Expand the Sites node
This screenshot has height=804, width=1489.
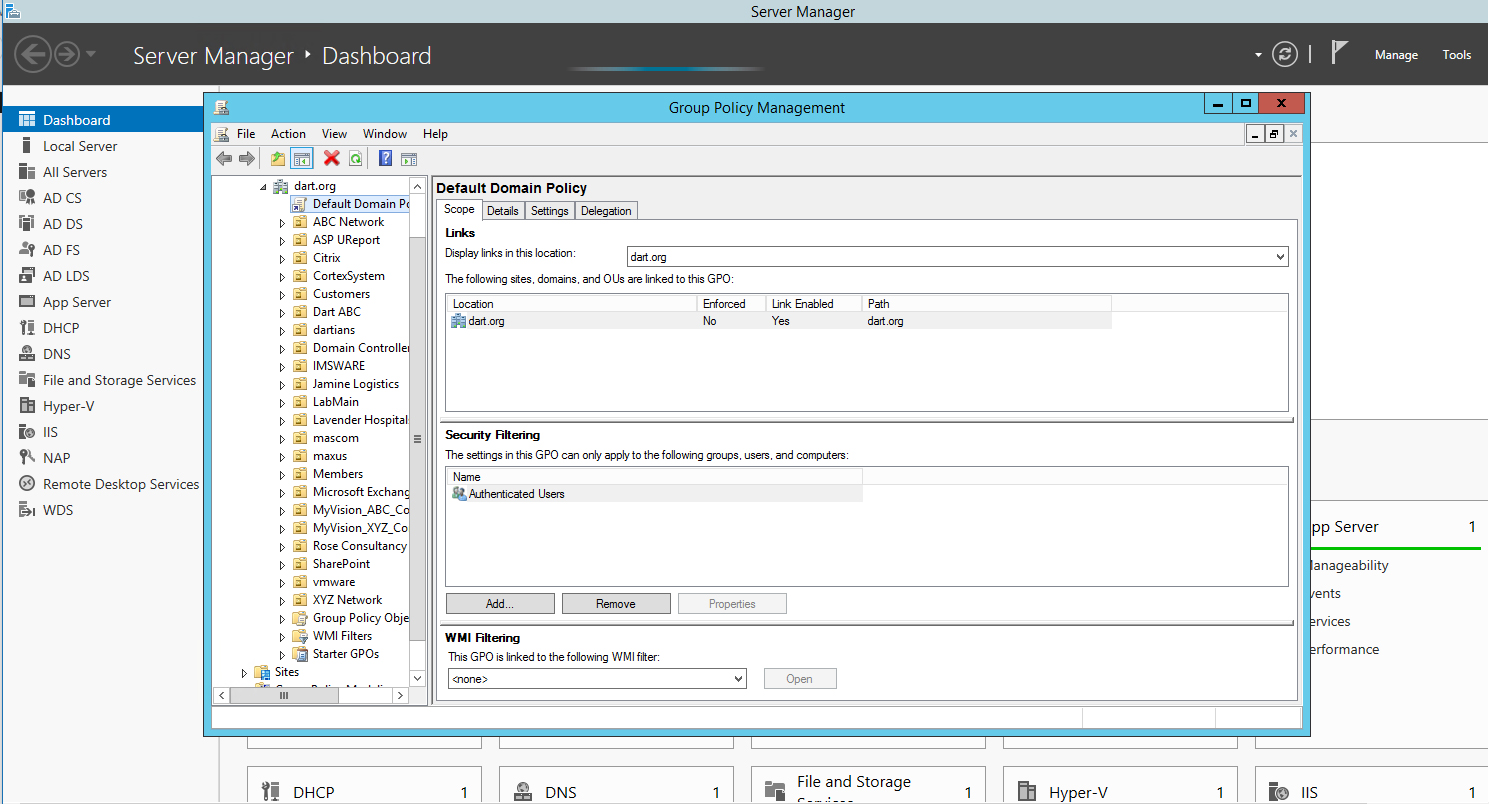tap(244, 673)
